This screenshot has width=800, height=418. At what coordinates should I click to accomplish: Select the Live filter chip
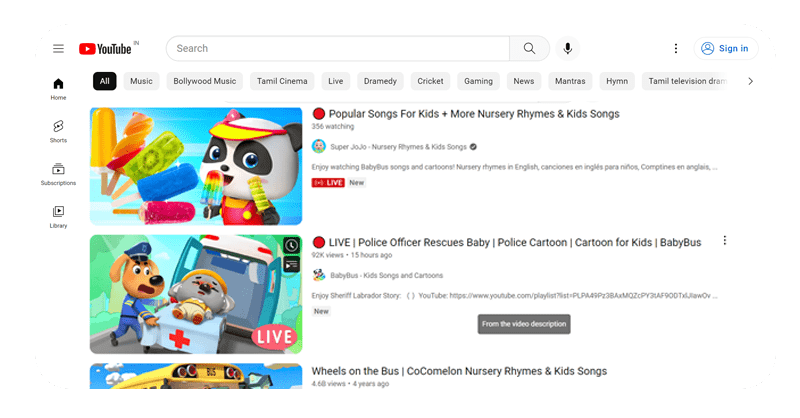pyautogui.click(x=336, y=81)
